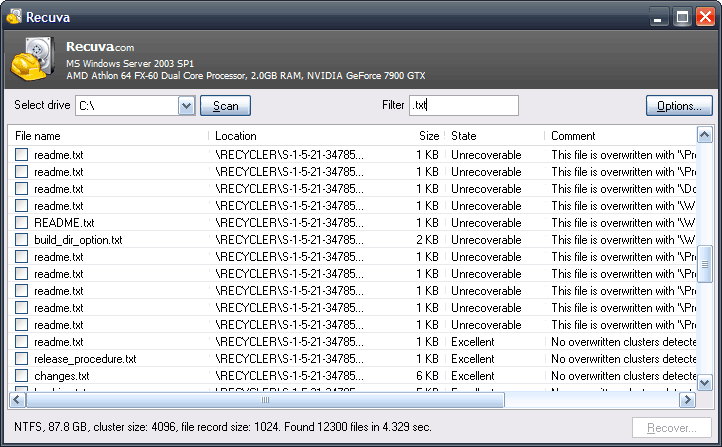Click the Recuva title bar app icon
The width and height of the screenshot is (722, 447).
pyautogui.click(x=13, y=16)
